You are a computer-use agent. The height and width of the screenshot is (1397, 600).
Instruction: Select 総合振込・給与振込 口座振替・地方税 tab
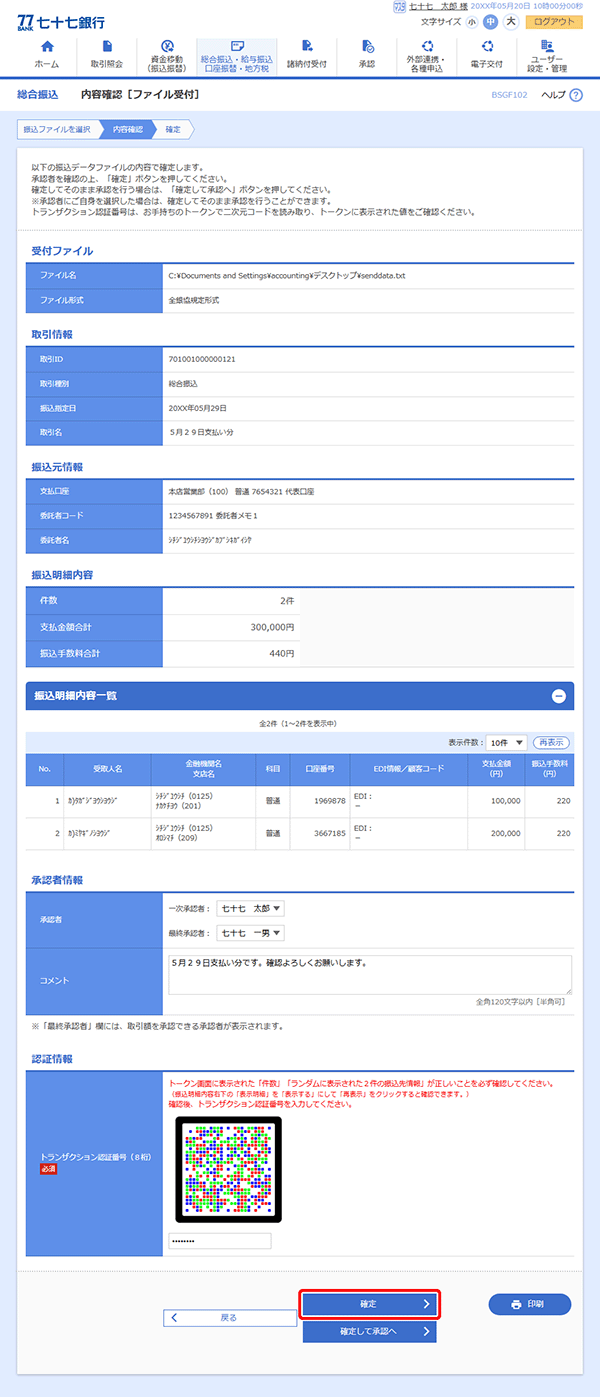pos(236,57)
